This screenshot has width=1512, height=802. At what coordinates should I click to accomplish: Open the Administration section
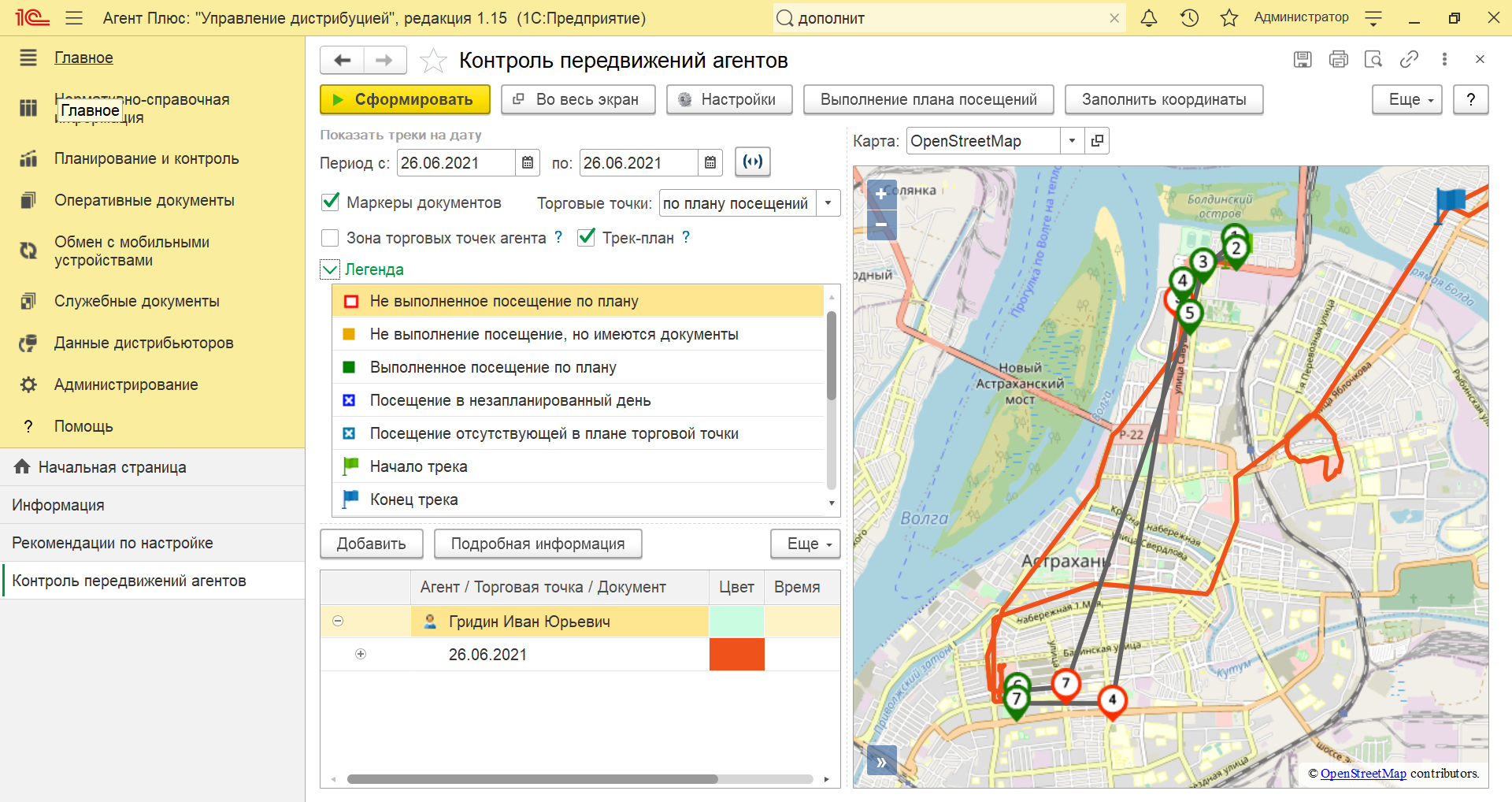point(126,384)
